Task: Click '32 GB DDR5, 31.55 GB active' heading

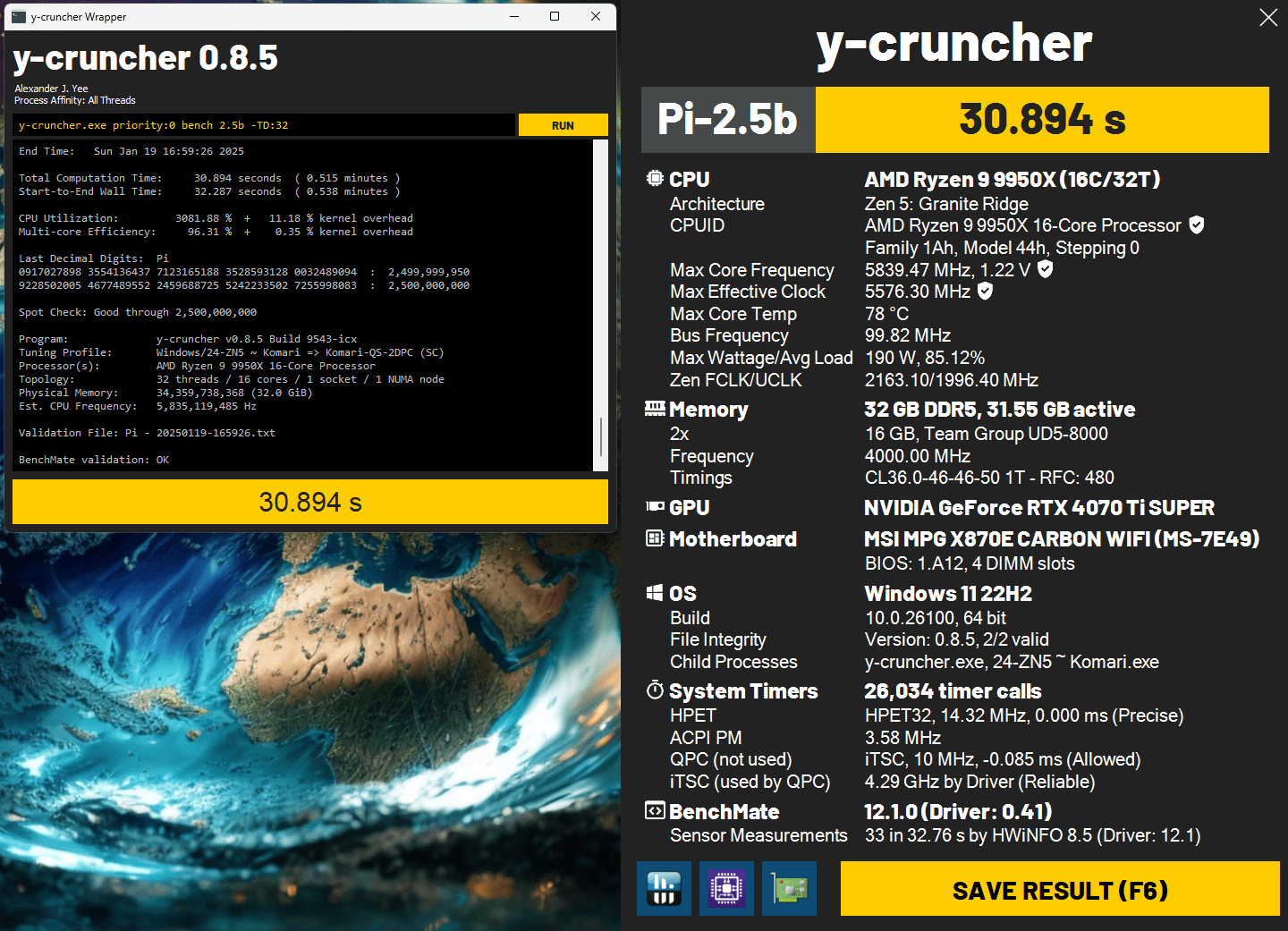Action: (x=999, y=410)
